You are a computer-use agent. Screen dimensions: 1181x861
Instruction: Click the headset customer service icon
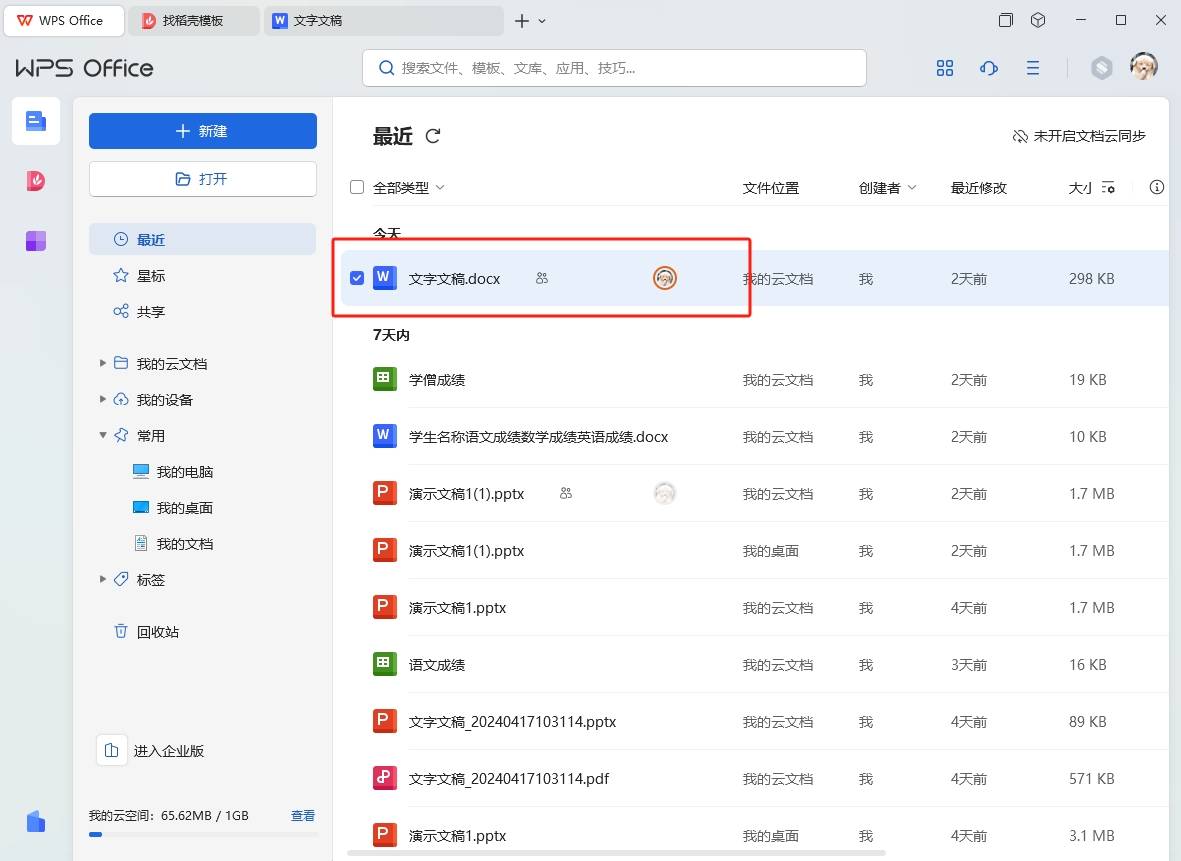click(988, 68)
